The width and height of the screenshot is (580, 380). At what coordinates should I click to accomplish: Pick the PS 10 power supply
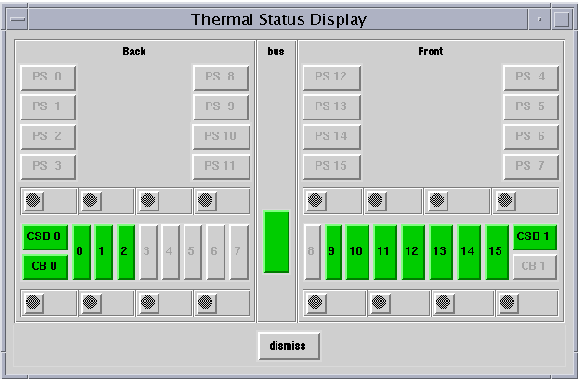221,137
